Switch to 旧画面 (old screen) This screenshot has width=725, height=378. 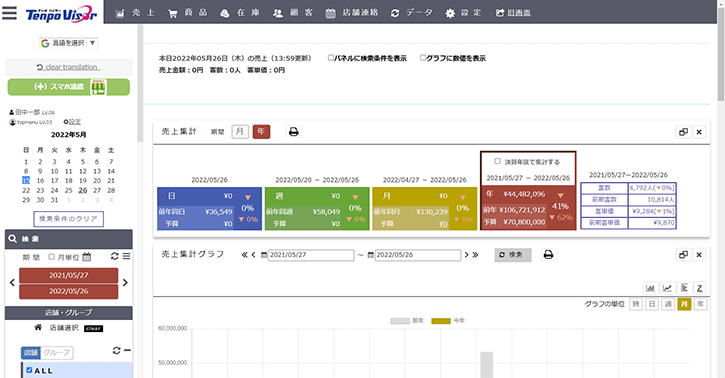(x=513, y=13)
